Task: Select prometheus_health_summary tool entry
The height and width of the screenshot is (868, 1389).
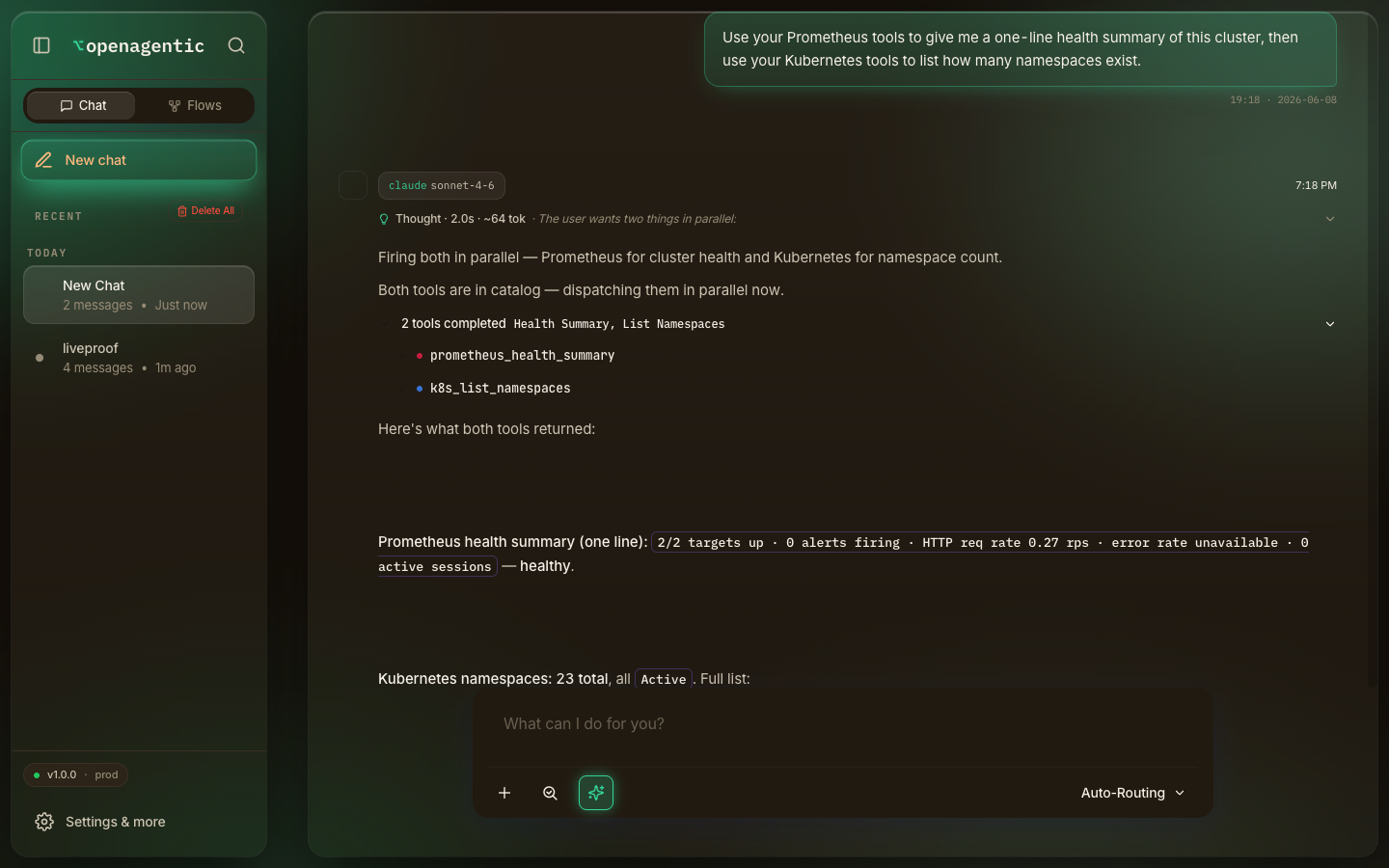Action: tap(522, 356)
